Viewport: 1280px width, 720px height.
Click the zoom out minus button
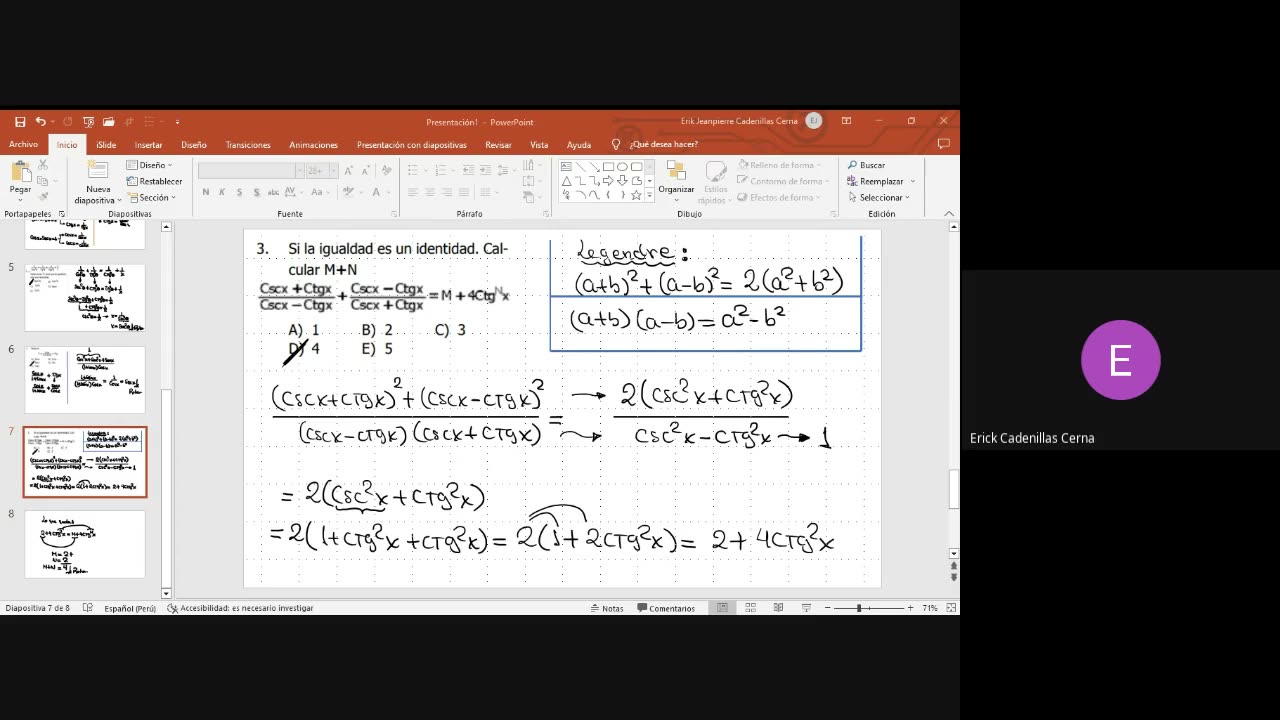(x=828, y=608)
